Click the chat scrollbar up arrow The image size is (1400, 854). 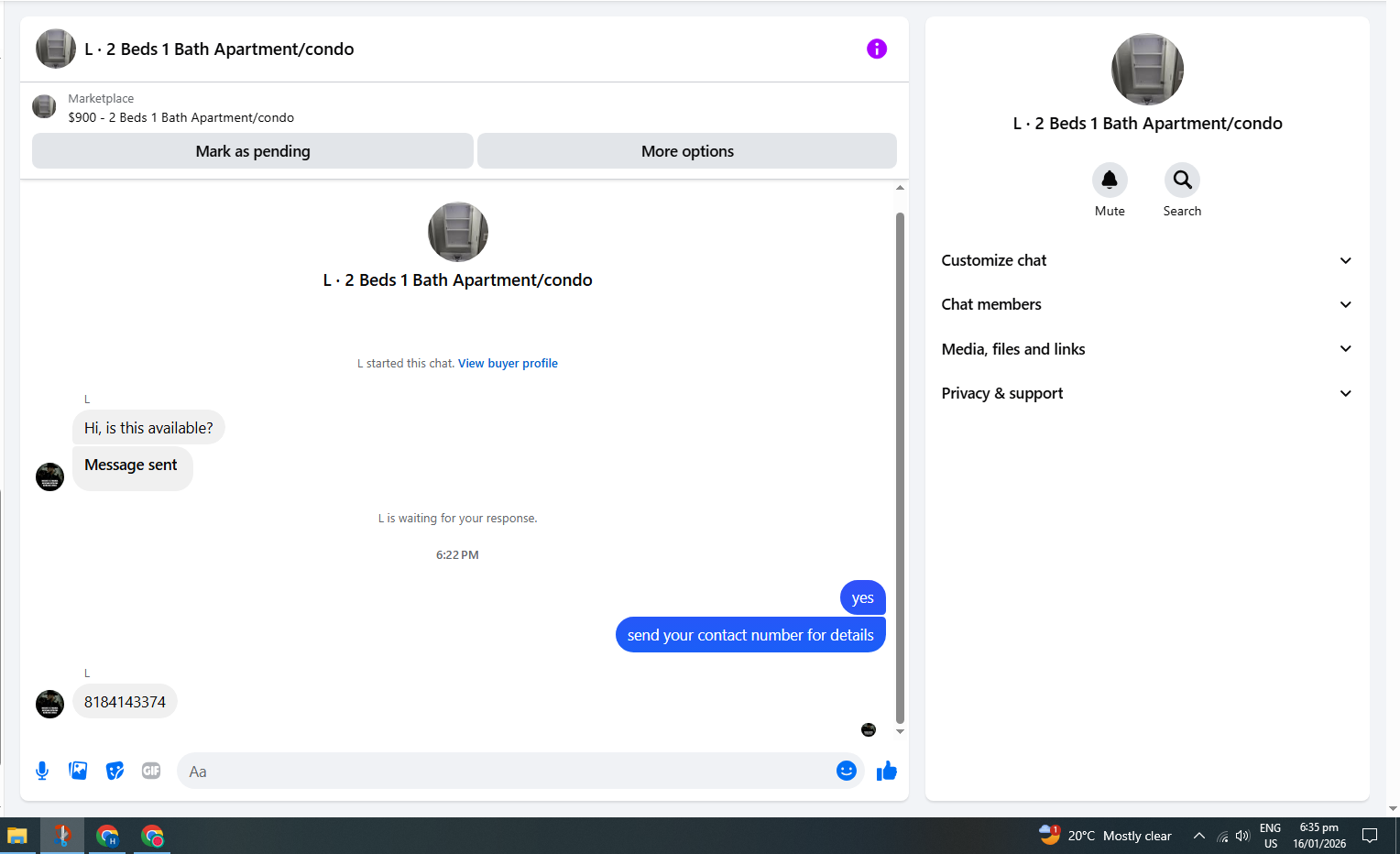(x=900, y=188)
